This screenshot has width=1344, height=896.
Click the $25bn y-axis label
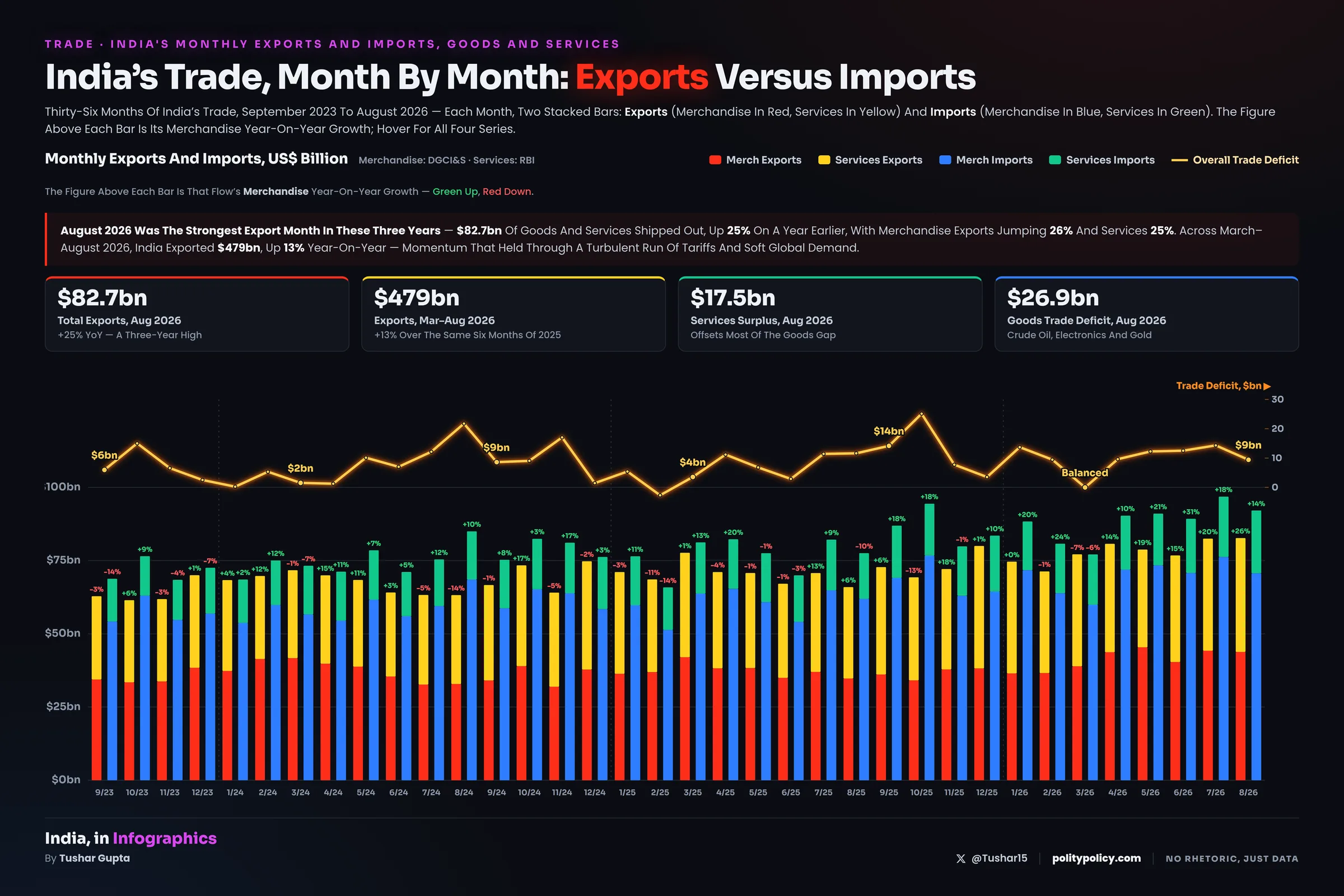tap(63, 706)
